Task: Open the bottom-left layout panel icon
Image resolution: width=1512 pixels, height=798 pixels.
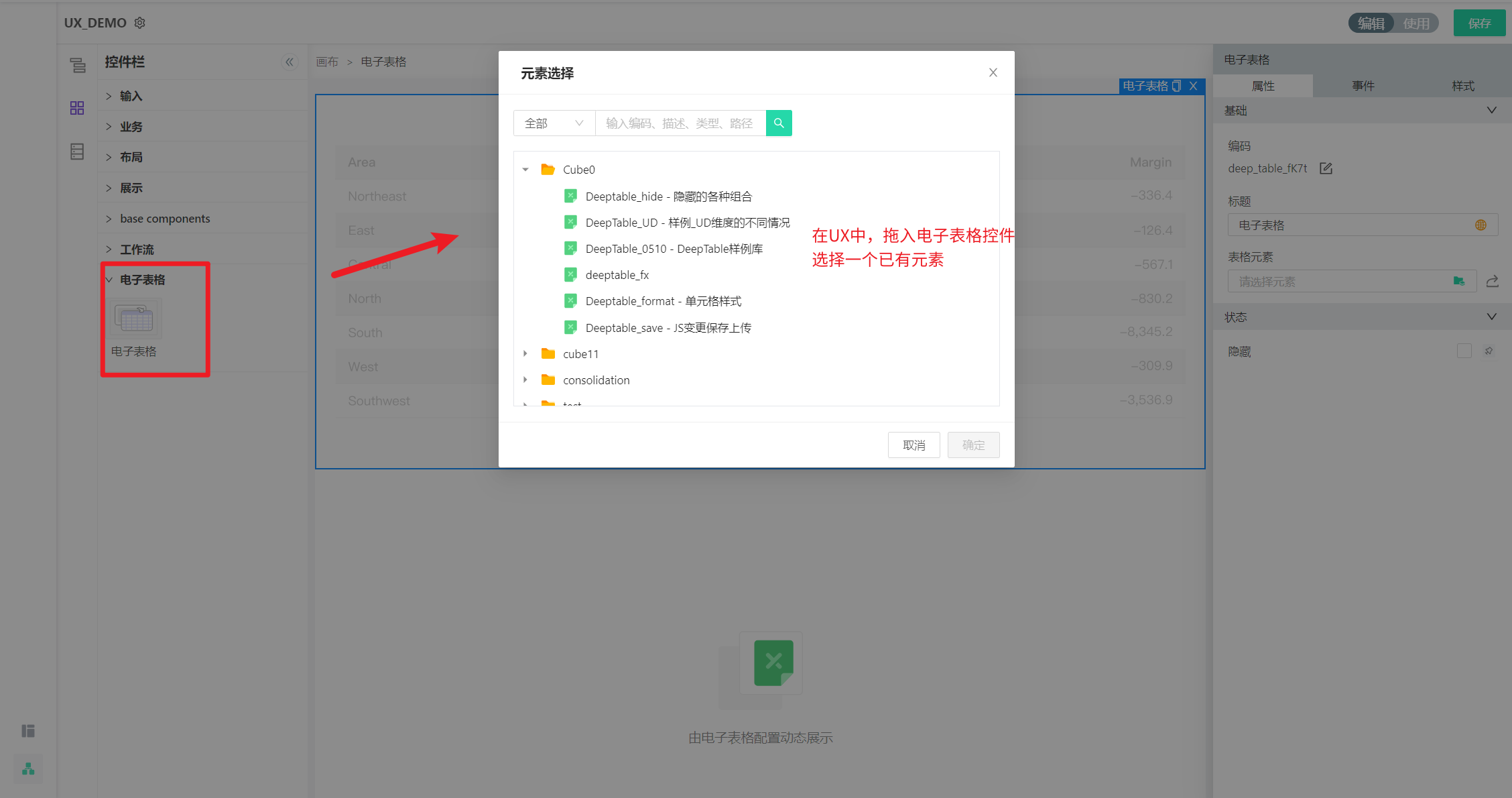Action: click(x=28, y=731)
